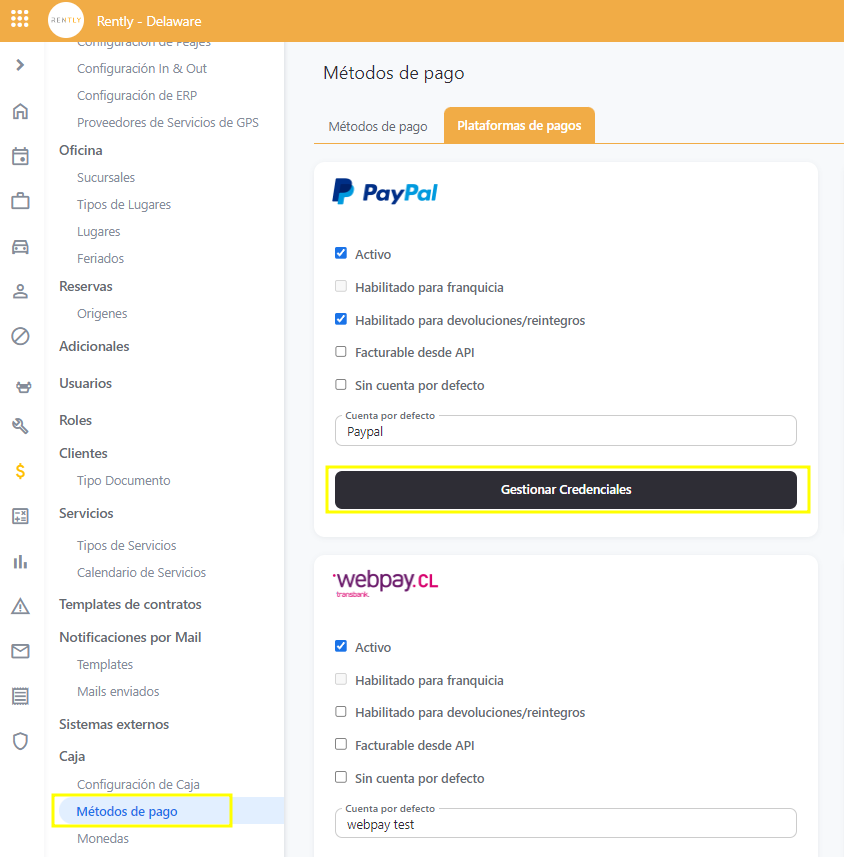Open the bar chart reports icon
The width and height of the screenshot is (844, 857).
coord(20,561)
